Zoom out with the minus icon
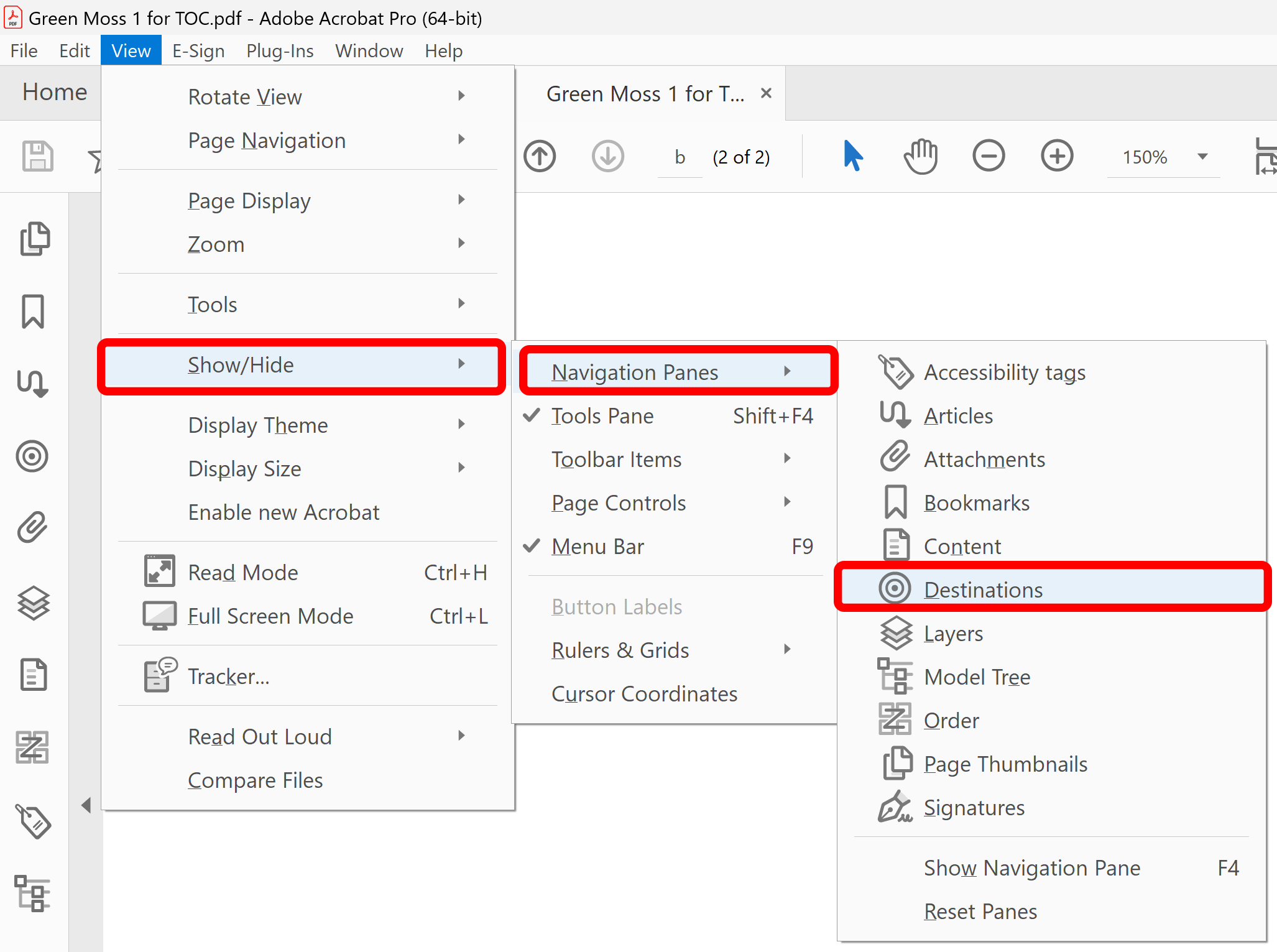The width and height of the screenshot is (1277, 952). point(989,156)
